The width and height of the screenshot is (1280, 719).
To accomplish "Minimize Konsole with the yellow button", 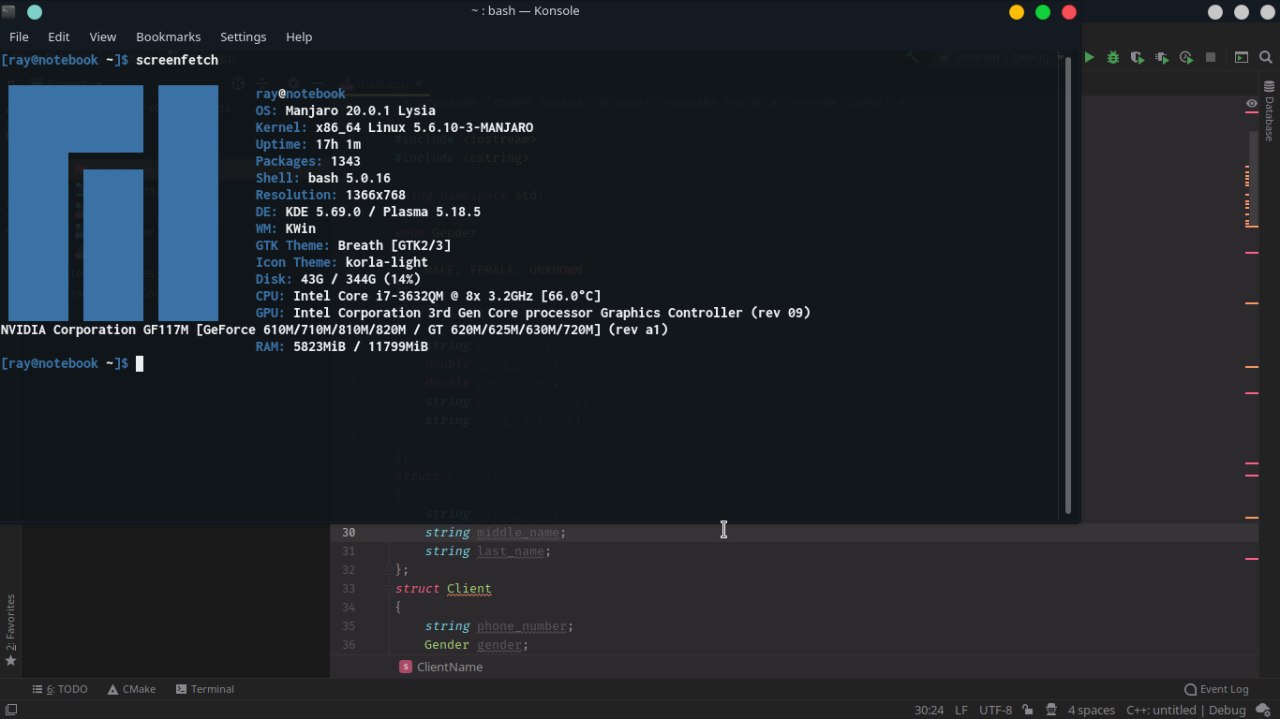I will click(1017, 12).
